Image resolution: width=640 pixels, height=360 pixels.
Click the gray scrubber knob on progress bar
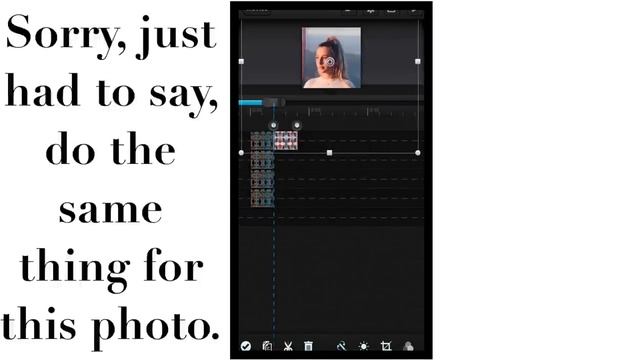[274, 102]
